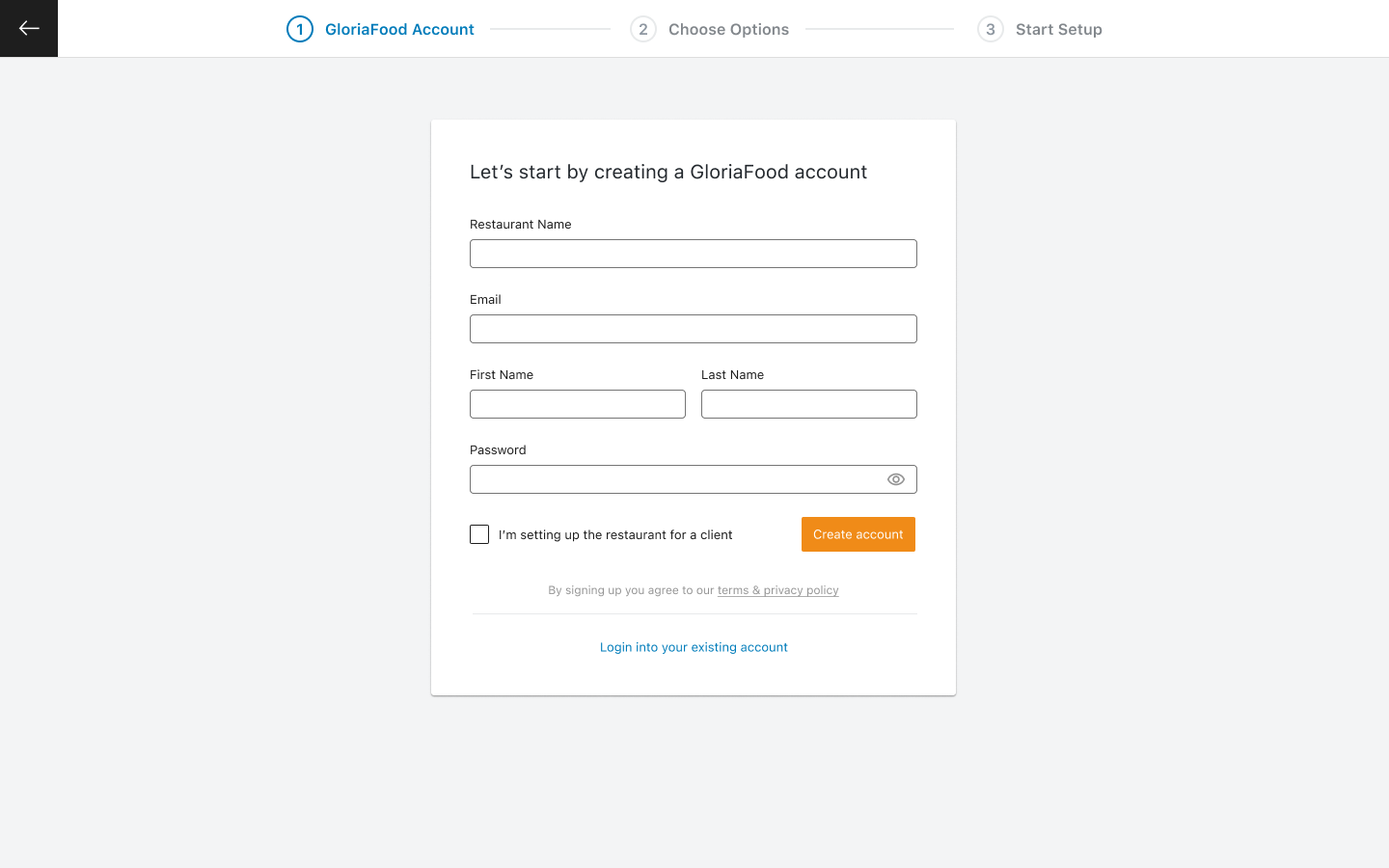Show the password using the eye icon
The height and width of the screenshot is (868, 1389).
click(896, 479)
